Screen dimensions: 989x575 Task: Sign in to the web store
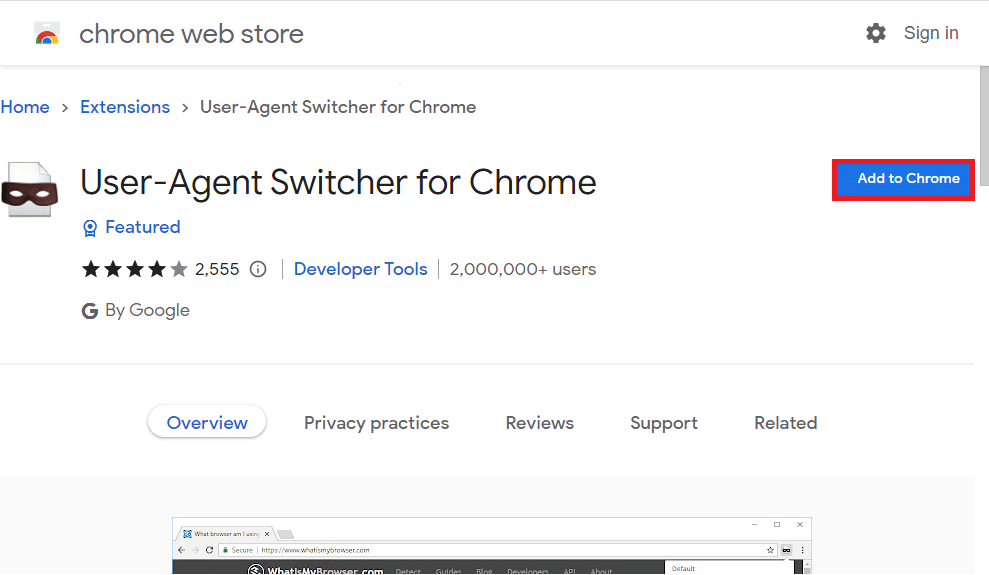pos(931,33)
